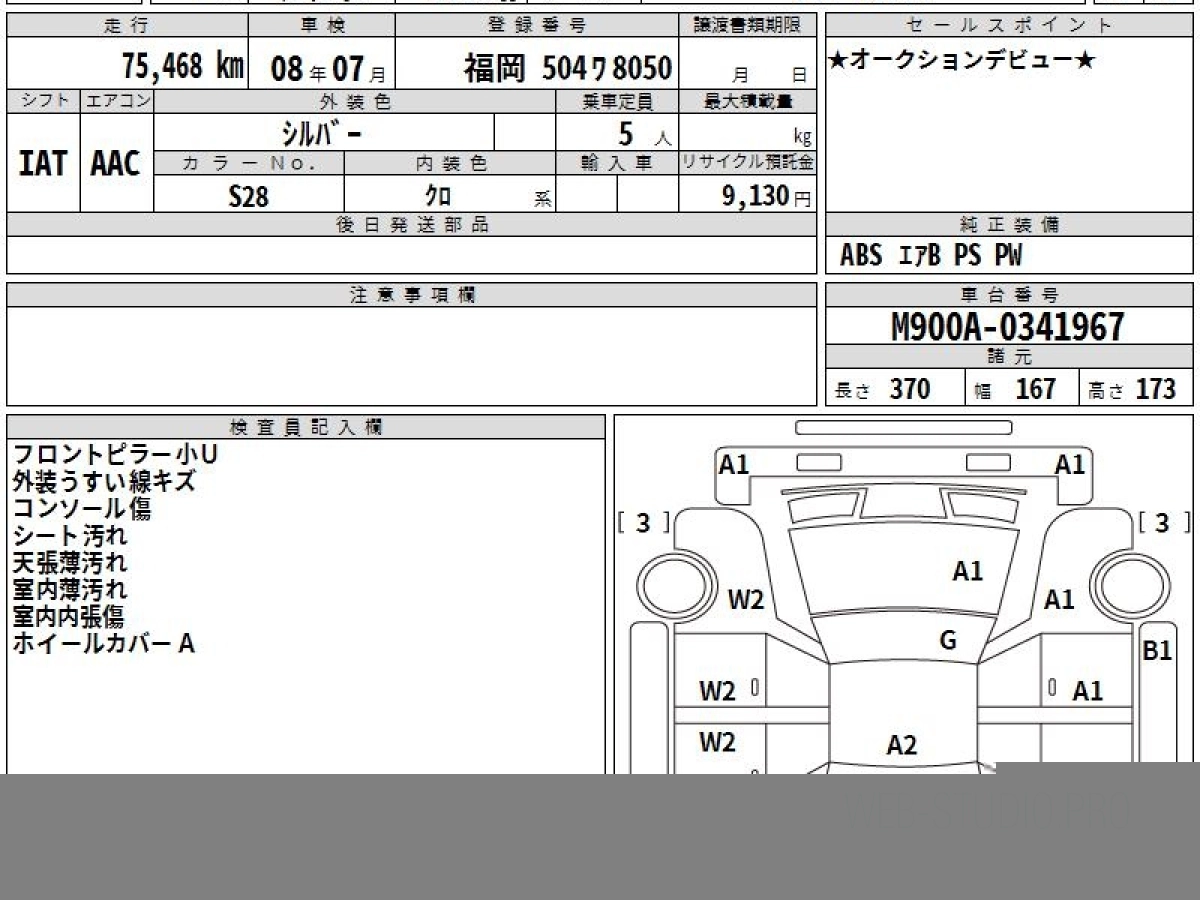Click the right [3] tire rating bracket
The width and height of the screenshot is (1200, 900).
[x=1163, y=522]
